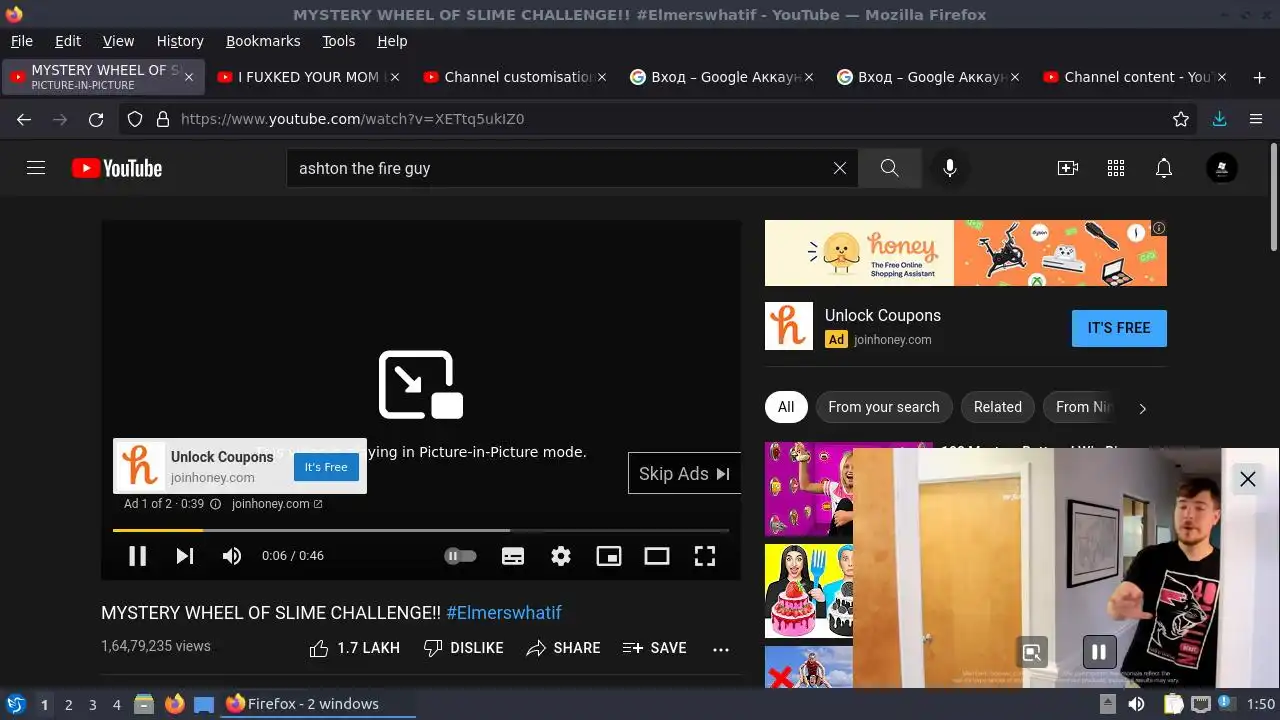Mute the player volume

pos(232,556)
